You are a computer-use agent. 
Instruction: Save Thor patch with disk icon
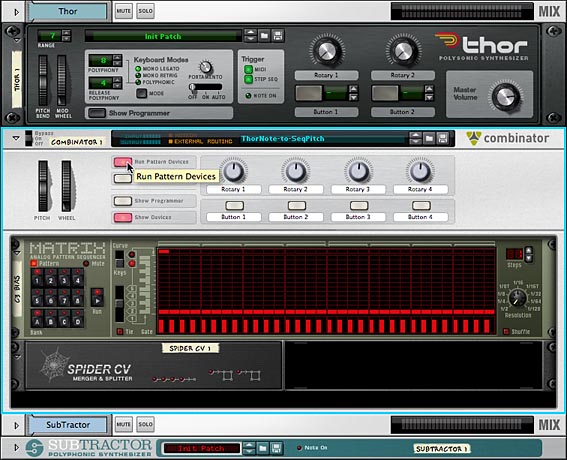tap(278, 36)
